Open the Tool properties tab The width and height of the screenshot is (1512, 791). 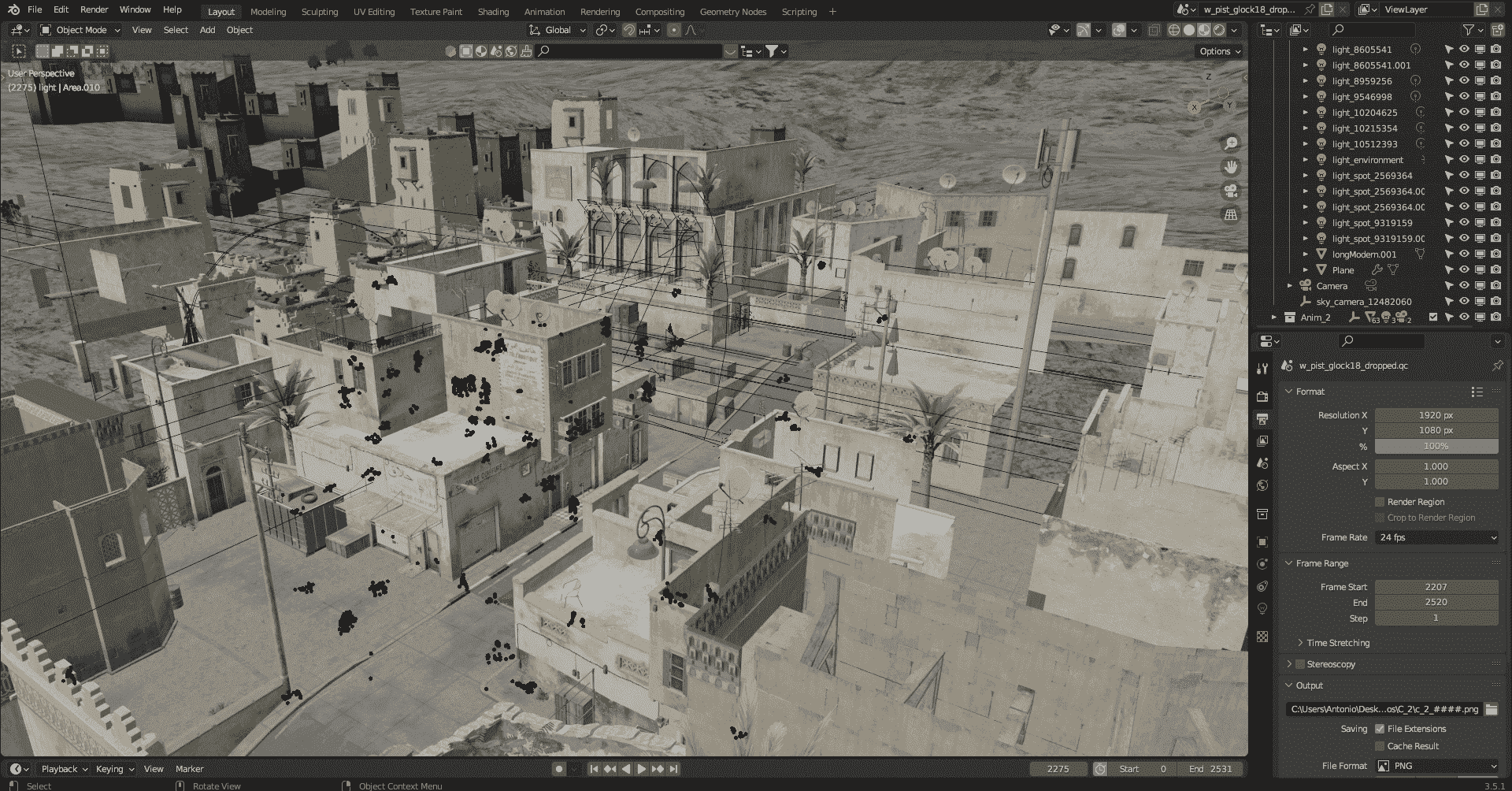(x=1262, y=368)
